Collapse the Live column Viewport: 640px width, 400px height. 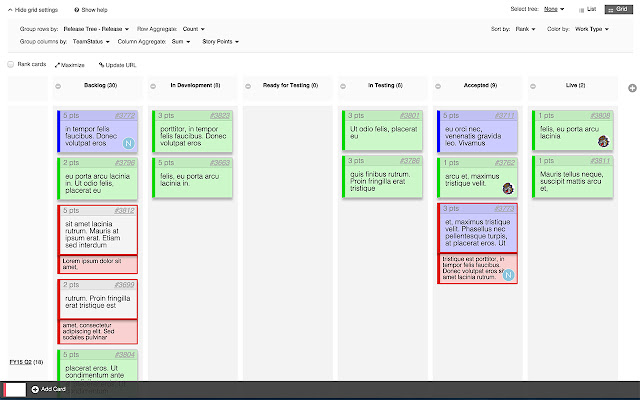coord(533,86)
